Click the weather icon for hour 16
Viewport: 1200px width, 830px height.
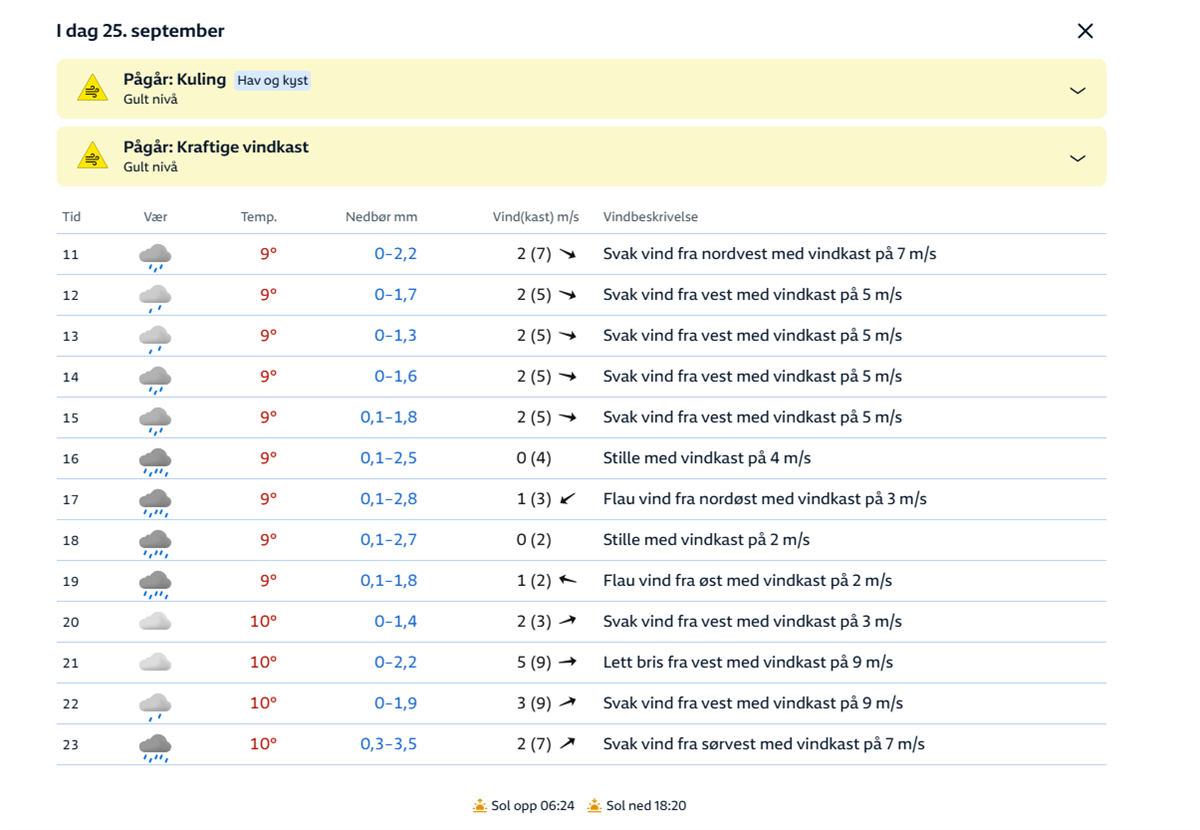155,460
